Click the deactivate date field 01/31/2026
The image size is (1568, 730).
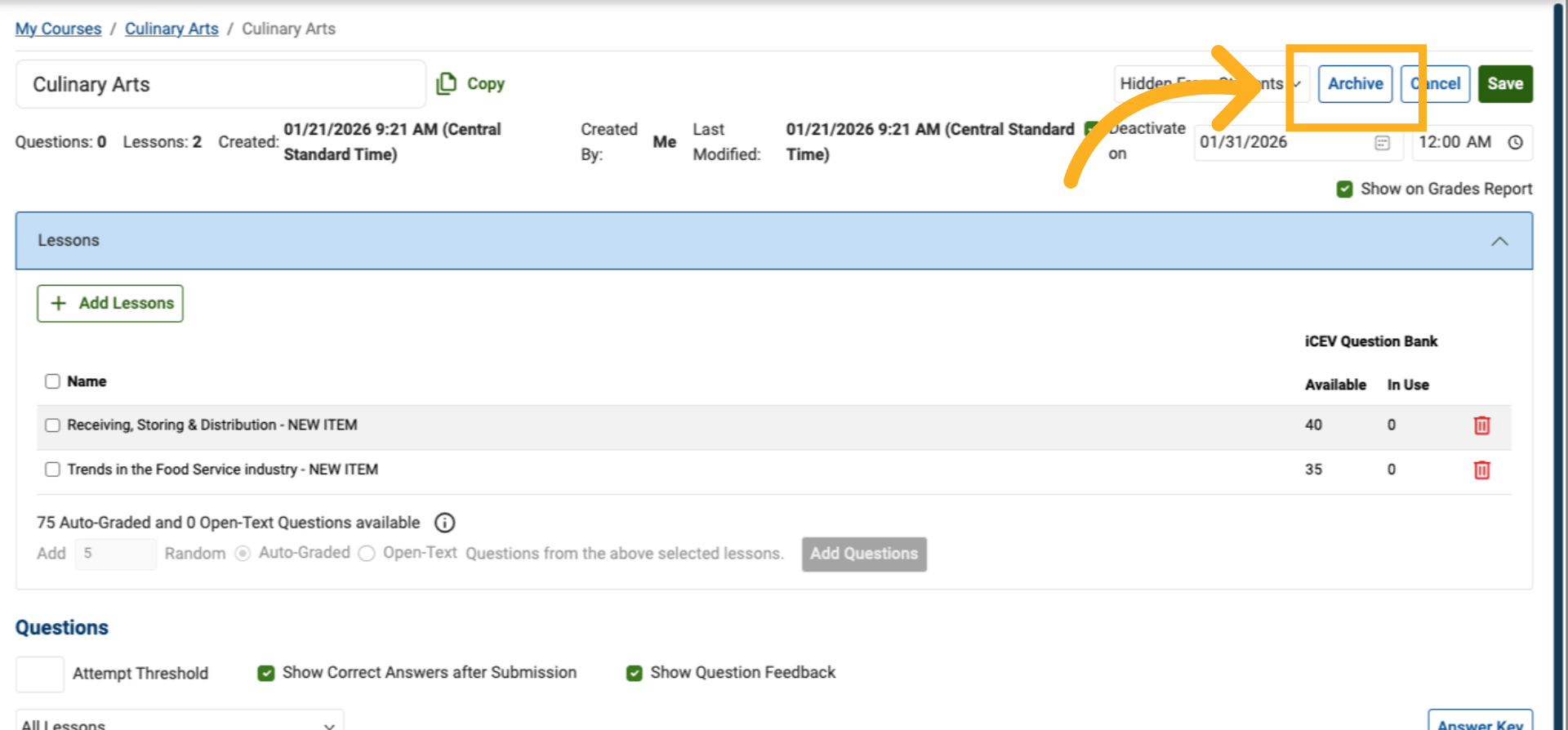pos(1298,143)
